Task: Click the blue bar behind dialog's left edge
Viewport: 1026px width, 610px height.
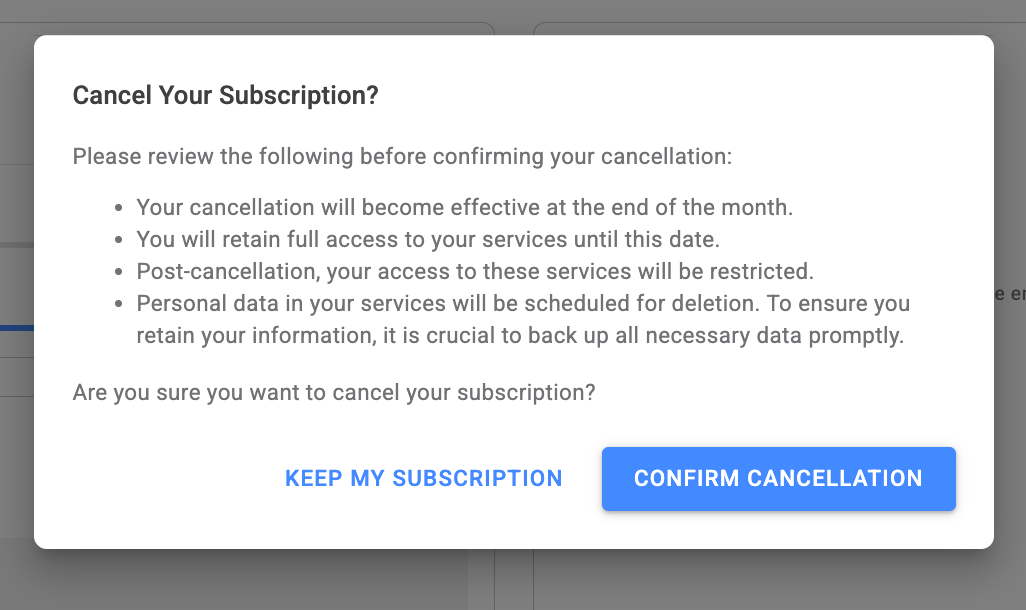Action: point(17,327)
